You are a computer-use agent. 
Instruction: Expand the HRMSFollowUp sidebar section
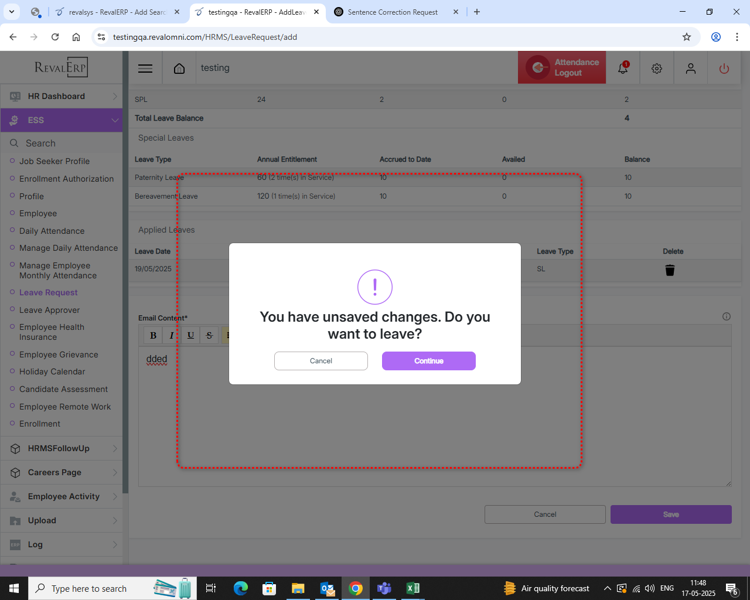(62, 448)
